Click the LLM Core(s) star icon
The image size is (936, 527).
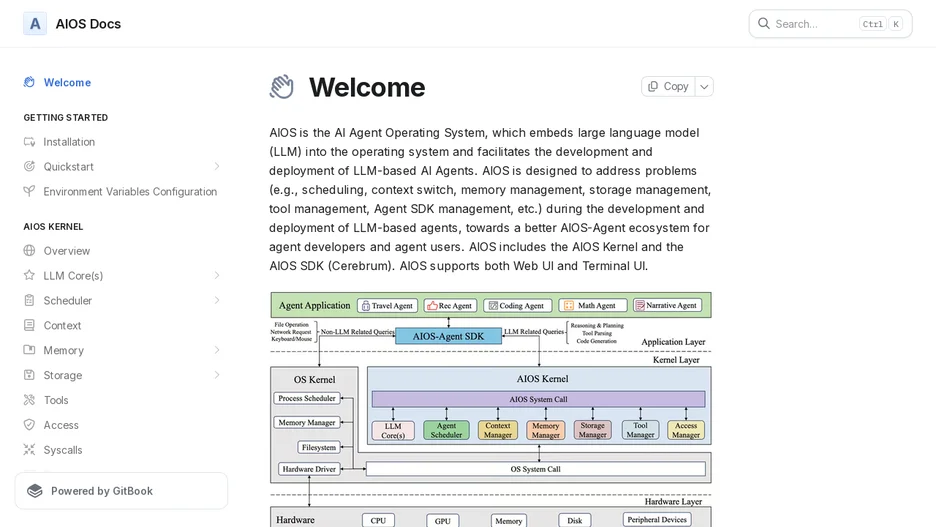pos(29,275)
